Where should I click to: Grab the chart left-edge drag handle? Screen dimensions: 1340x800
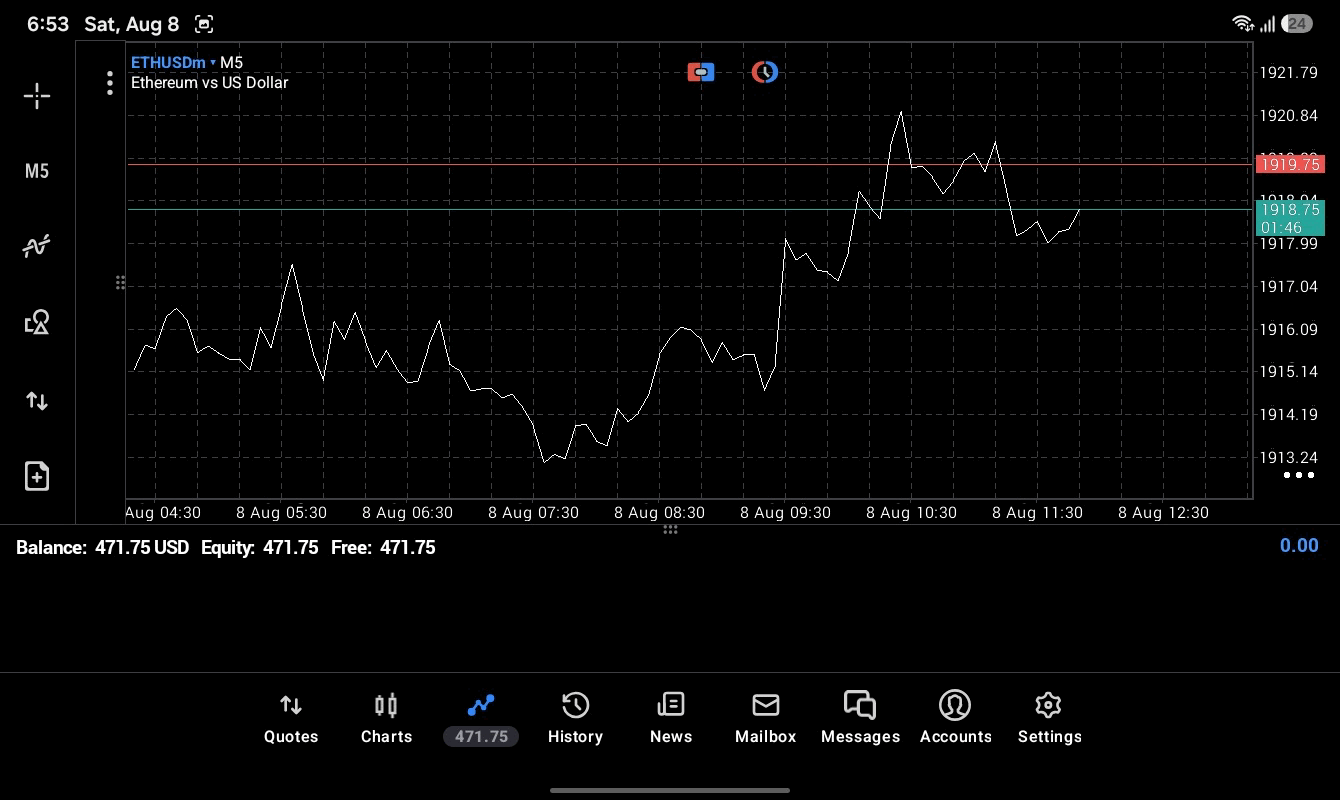(x=120, y=283)
